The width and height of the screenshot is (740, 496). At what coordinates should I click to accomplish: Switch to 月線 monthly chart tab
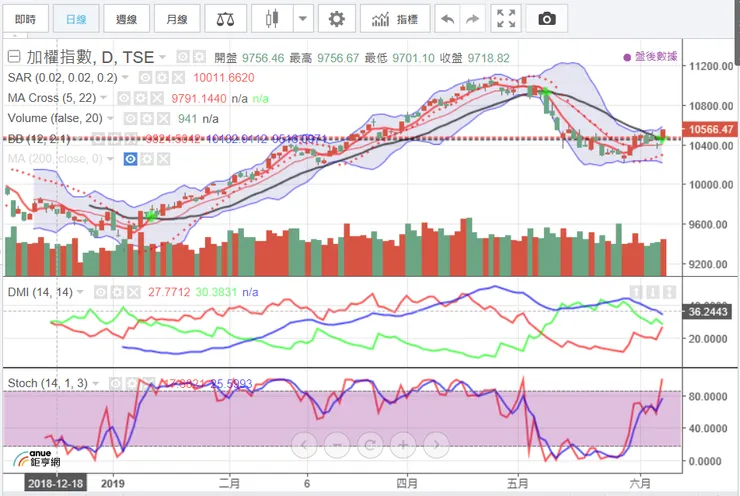pyautogui.click(x=177, y=19)
